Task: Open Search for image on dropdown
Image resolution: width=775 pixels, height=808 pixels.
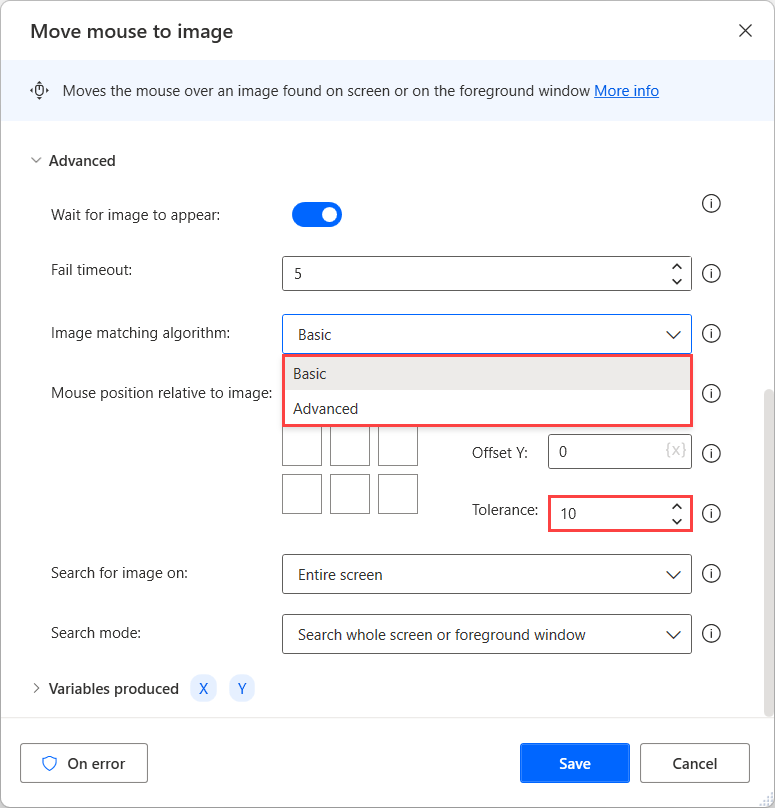Action: point(487,575)
